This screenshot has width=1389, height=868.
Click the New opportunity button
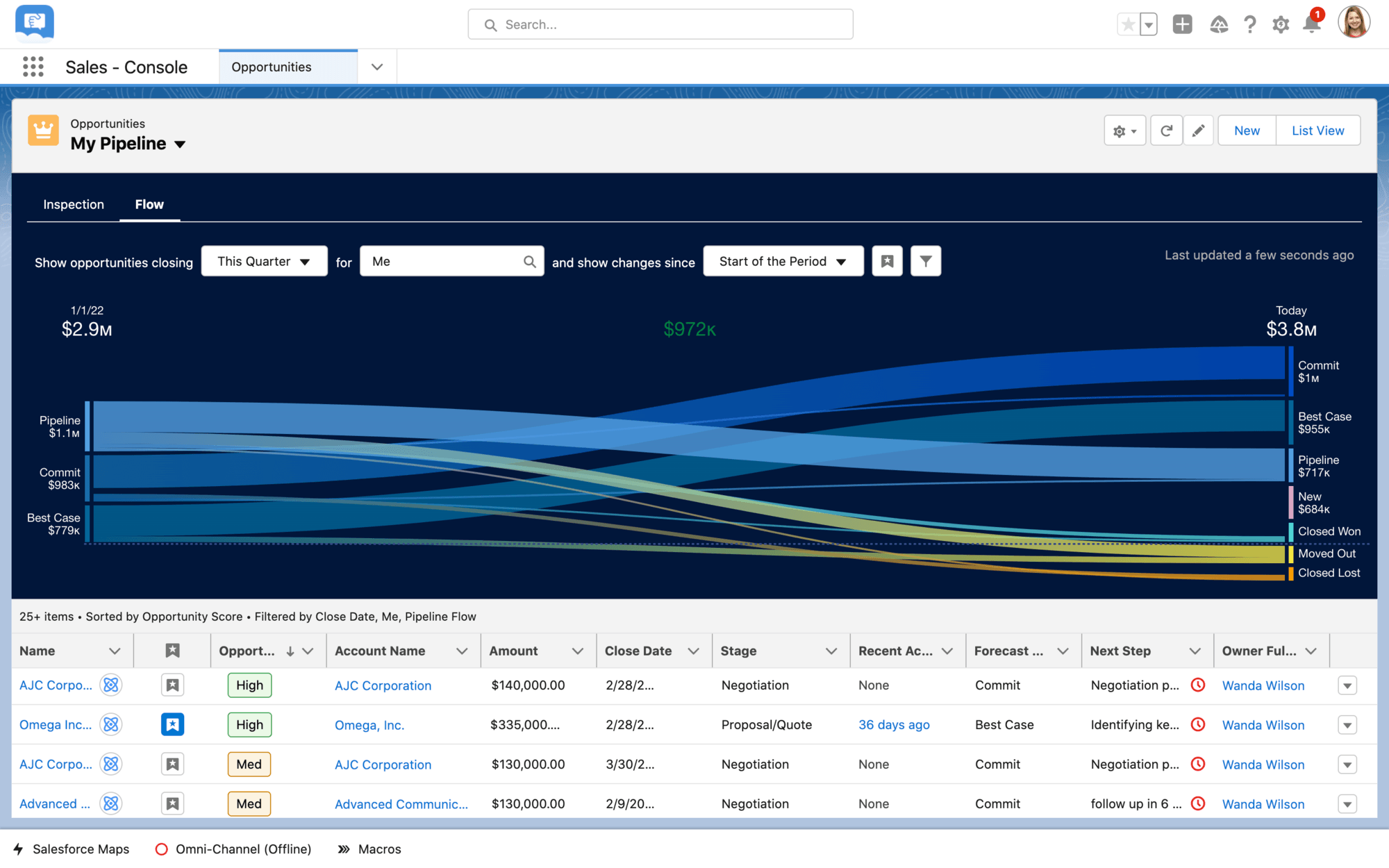[1246, 129]
